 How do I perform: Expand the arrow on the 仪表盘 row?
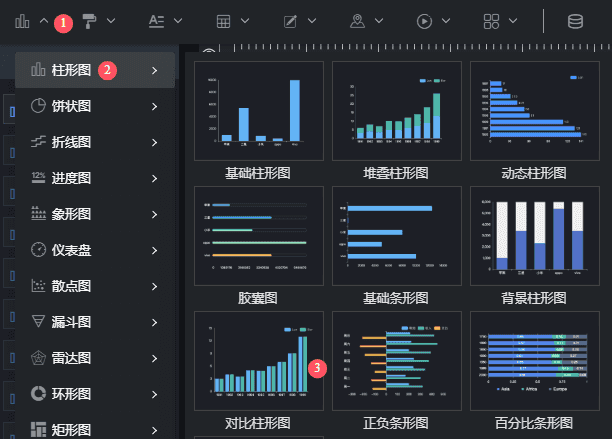[155, 251]
